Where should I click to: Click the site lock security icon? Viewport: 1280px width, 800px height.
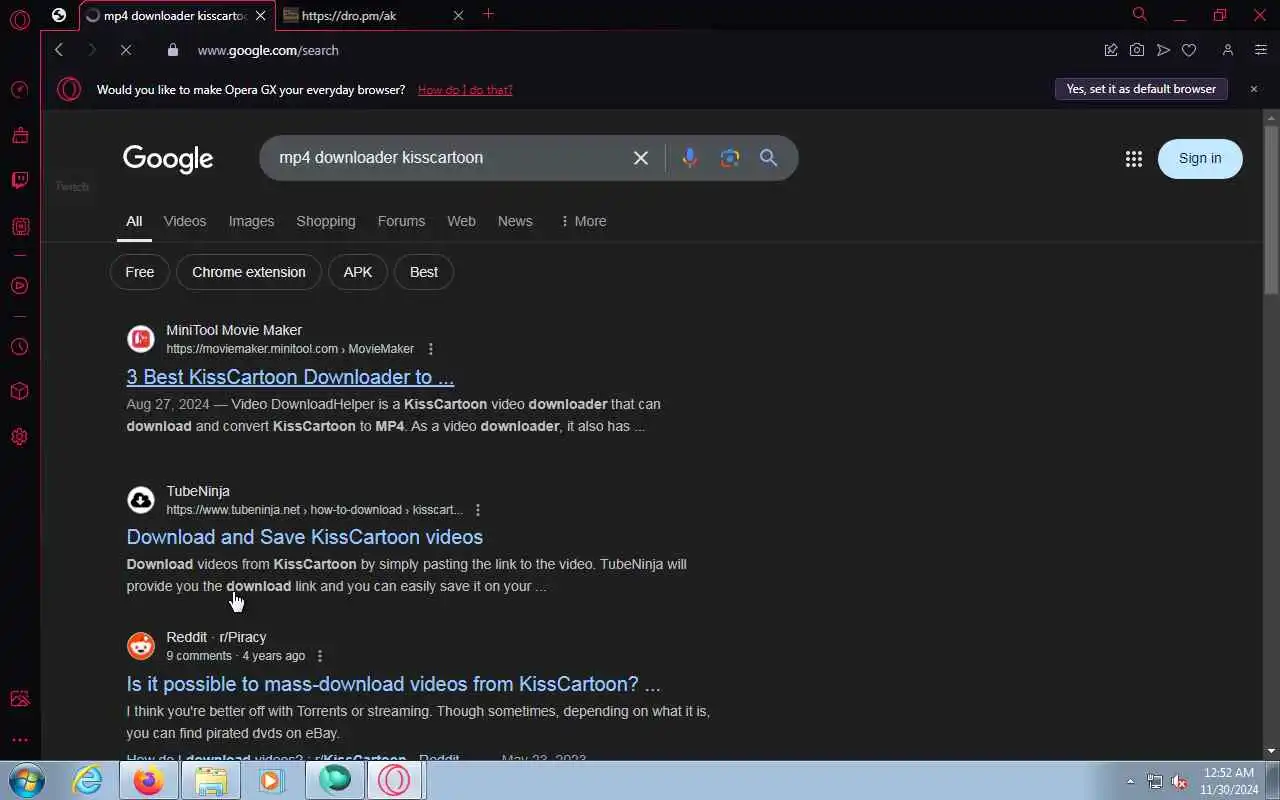click(173, 50)
